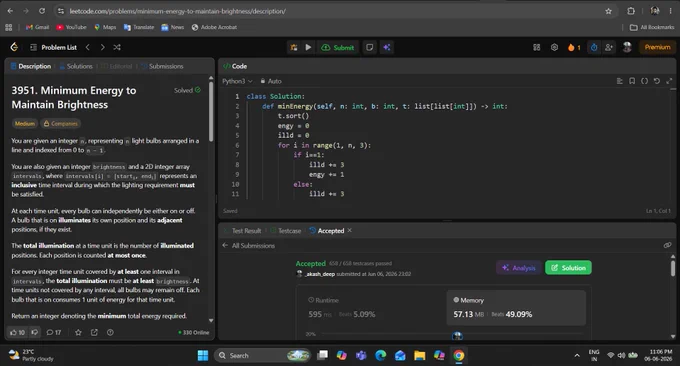Share the problem via share icon
This screenshot has width=680, height=366.
[94, 332]
